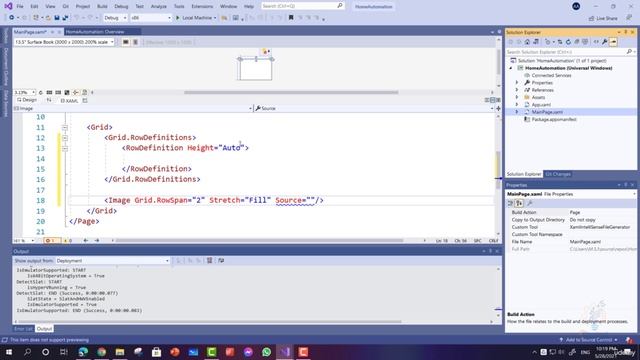Click Home icon in Solution Explorer toolbar
Image resolution: width=640 pixels, height=360 pixels.
tap(527, 42)
